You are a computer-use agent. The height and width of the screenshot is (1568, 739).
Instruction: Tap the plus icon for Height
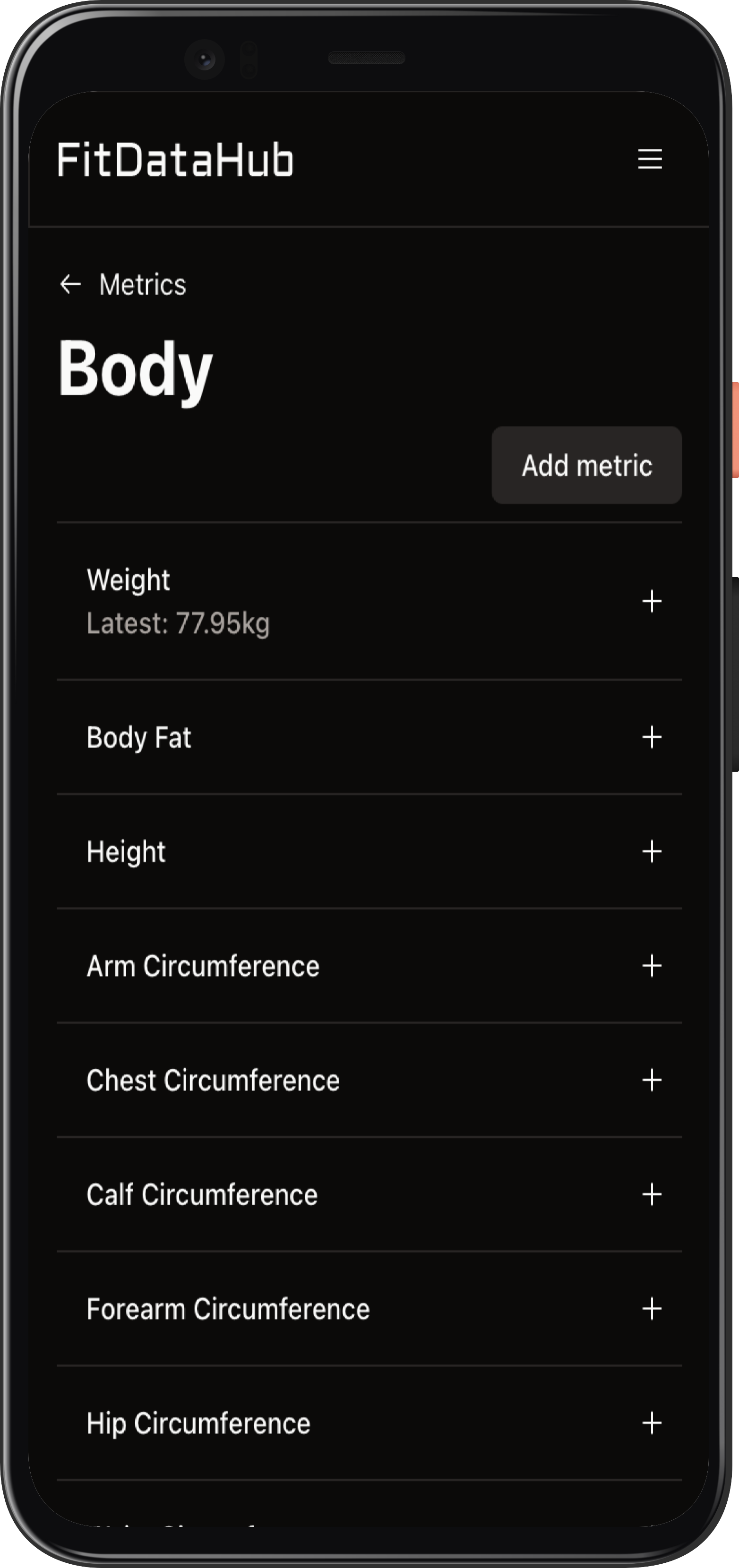(651, 852)
